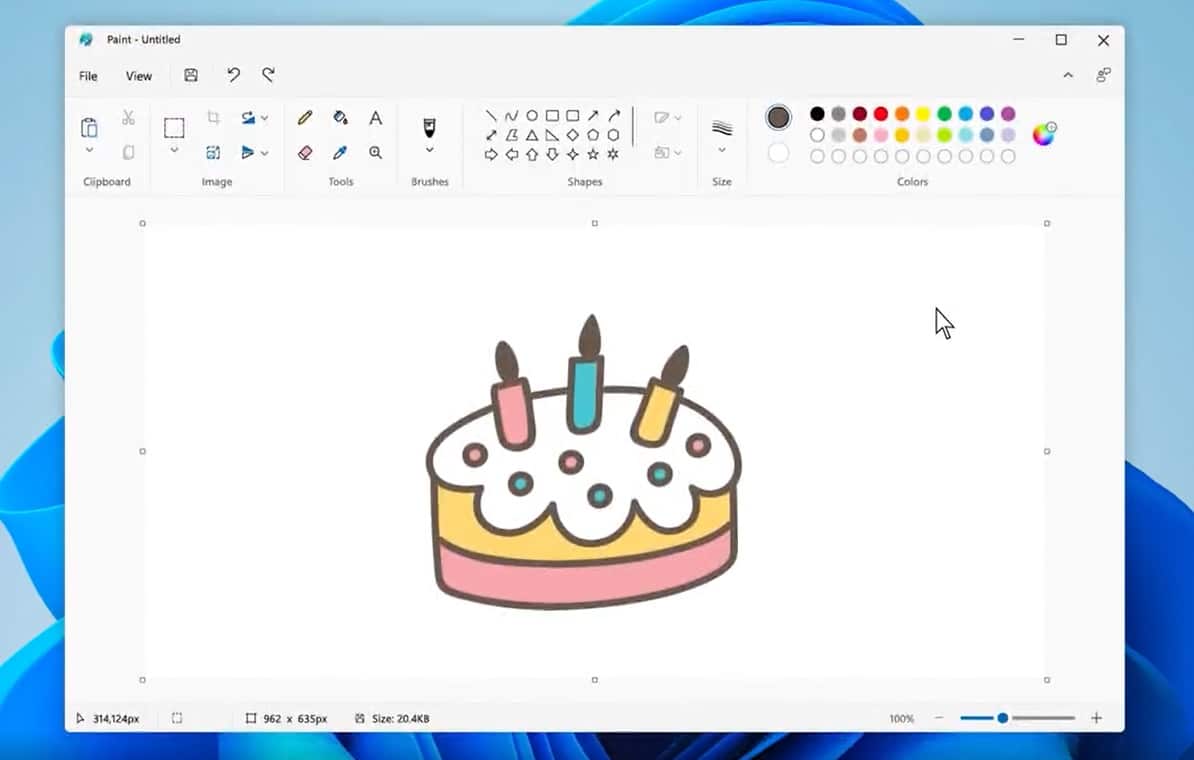This screenshot has height=760, width=1194.
Task: Click the Crop icon in the Image group
Action: pos(212,117)
